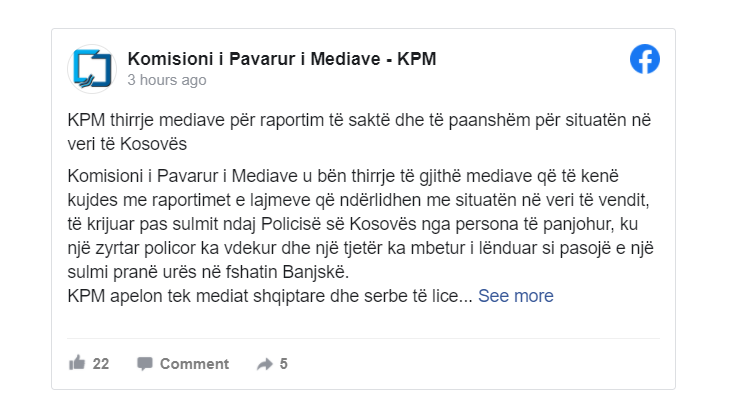This screenshot has height=413, width=736.
Task: Click the KPM page profile avatar
Action: [91, 68]
